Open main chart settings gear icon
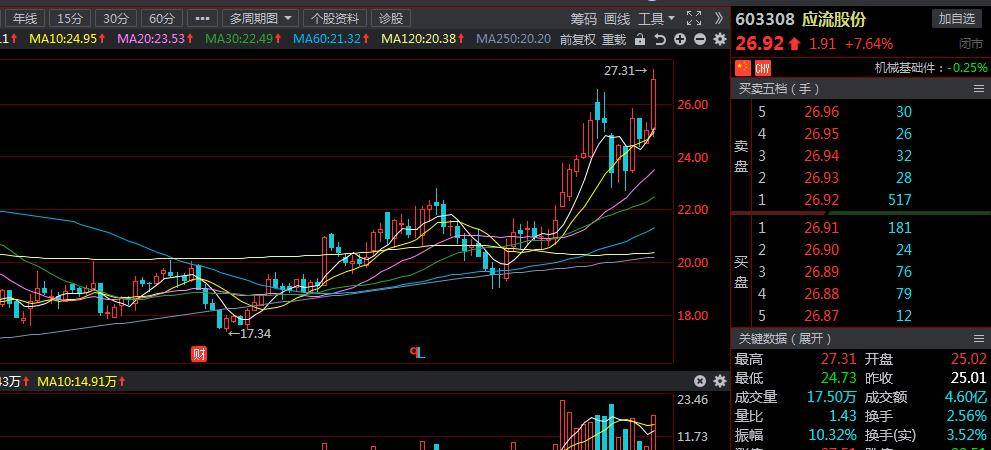The height and width of the screenshot is (450, 991). coord(719,39)
